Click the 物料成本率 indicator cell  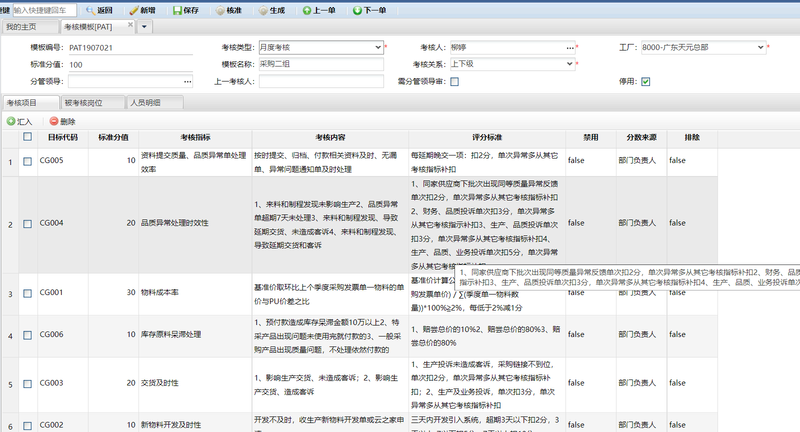195,292
